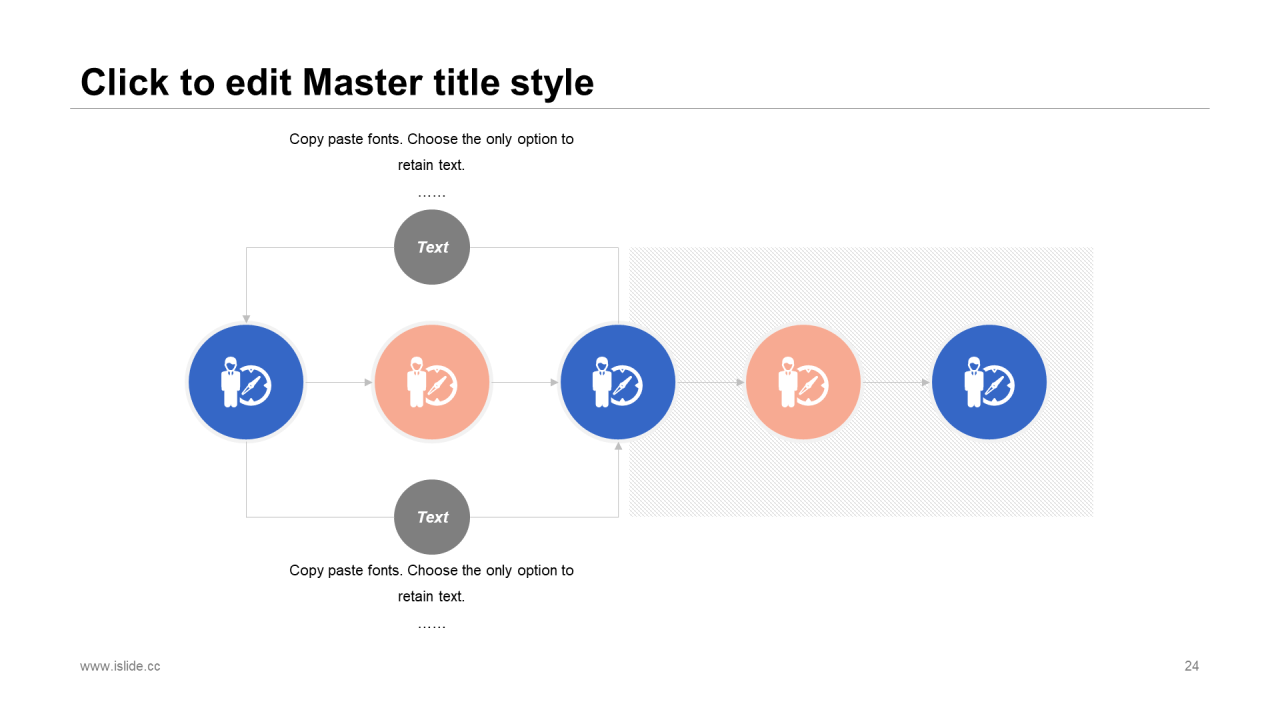
Task: Select the bottom gray 'Text' circle
Action: (432, 517)
